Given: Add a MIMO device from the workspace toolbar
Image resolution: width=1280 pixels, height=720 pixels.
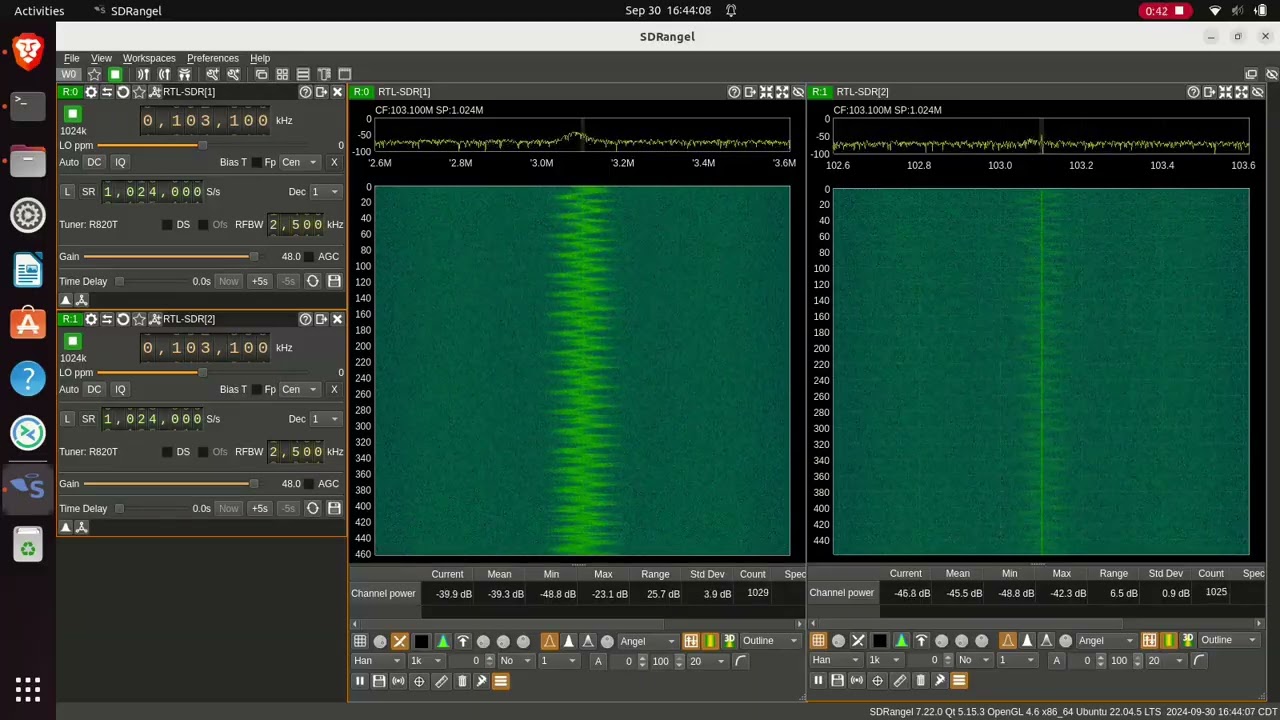Looking at the screenshot, I should coord(184,74).
